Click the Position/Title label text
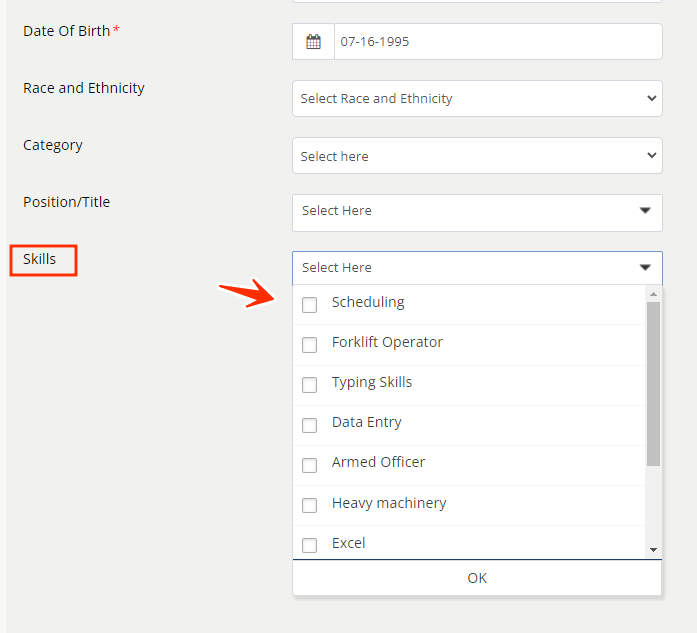 click(x=67, y=202)
